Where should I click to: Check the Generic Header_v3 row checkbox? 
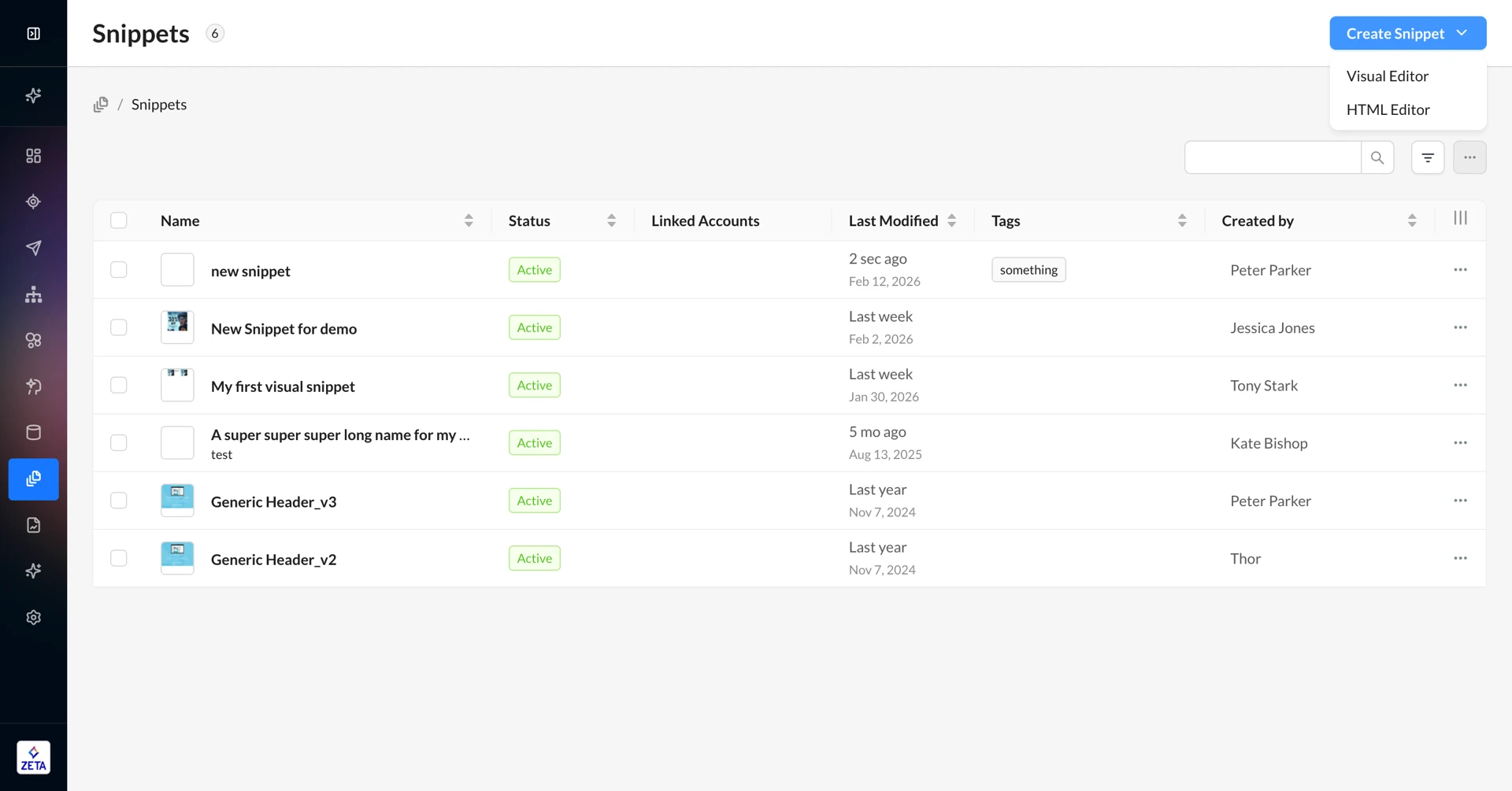(x=119, y=501)
